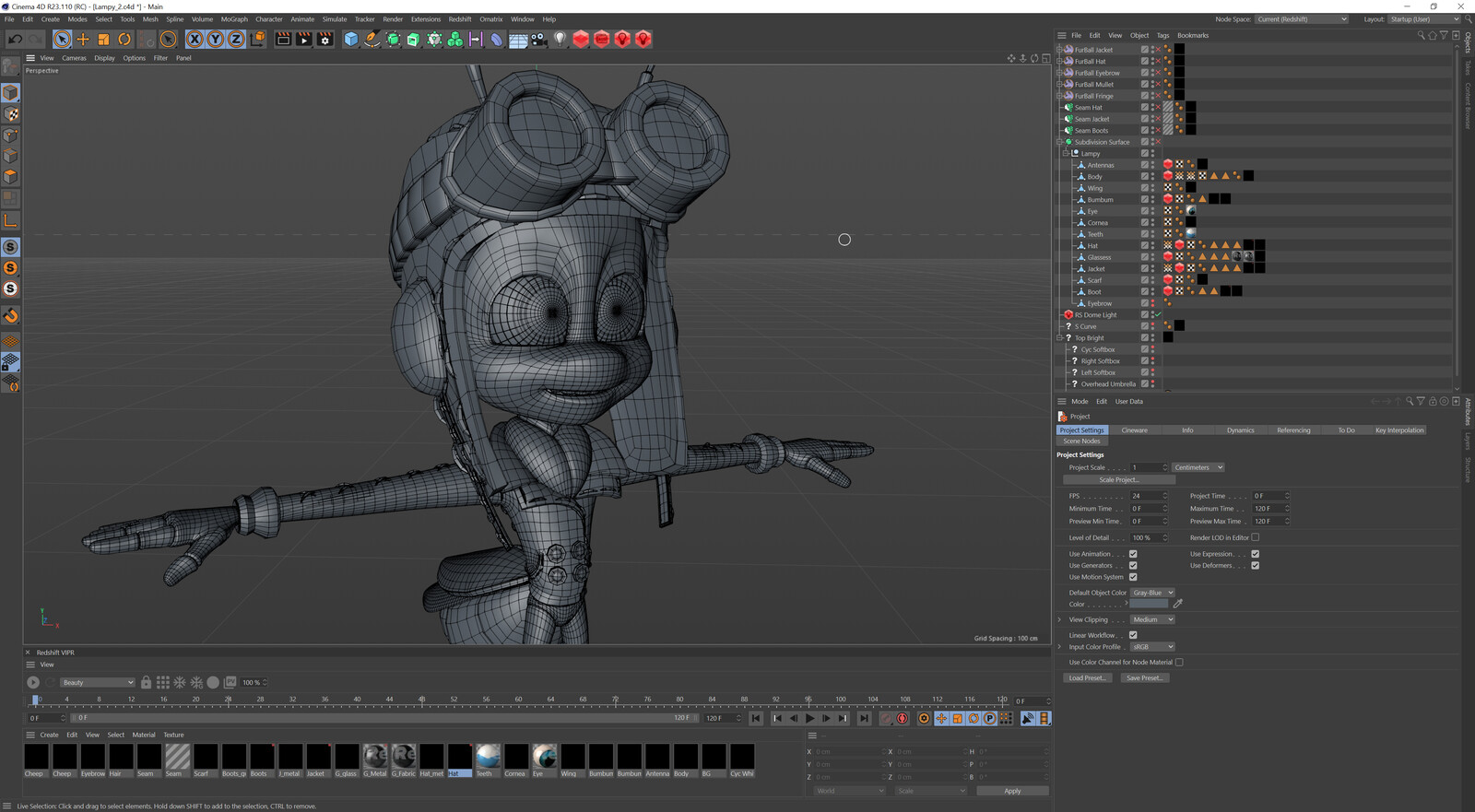Screen dimensions: 1475x812
Task: Toggle the Z axis lock
Action: (x=236, y=39)
